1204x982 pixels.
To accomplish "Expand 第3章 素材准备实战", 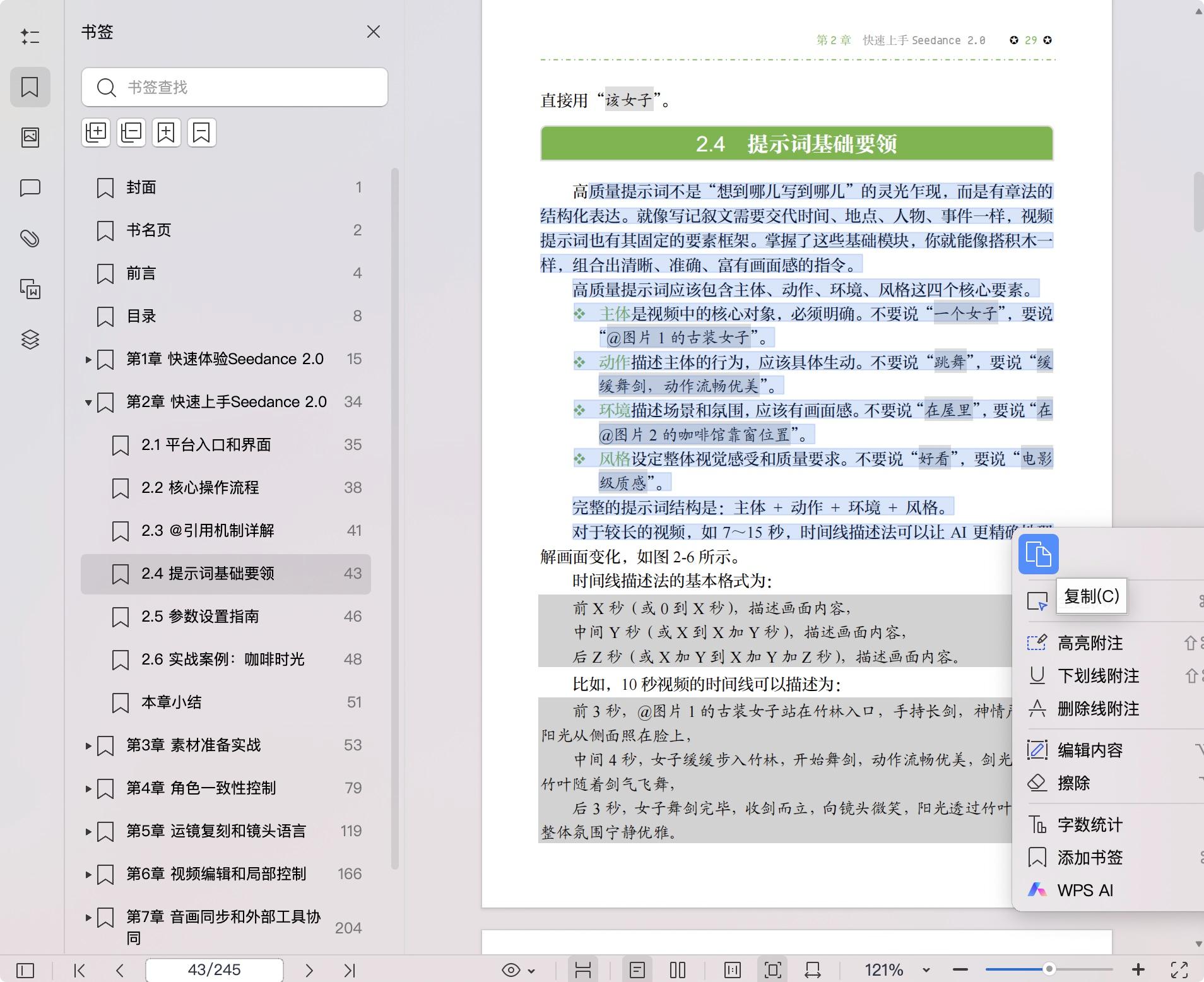I will tap(88, 746).
